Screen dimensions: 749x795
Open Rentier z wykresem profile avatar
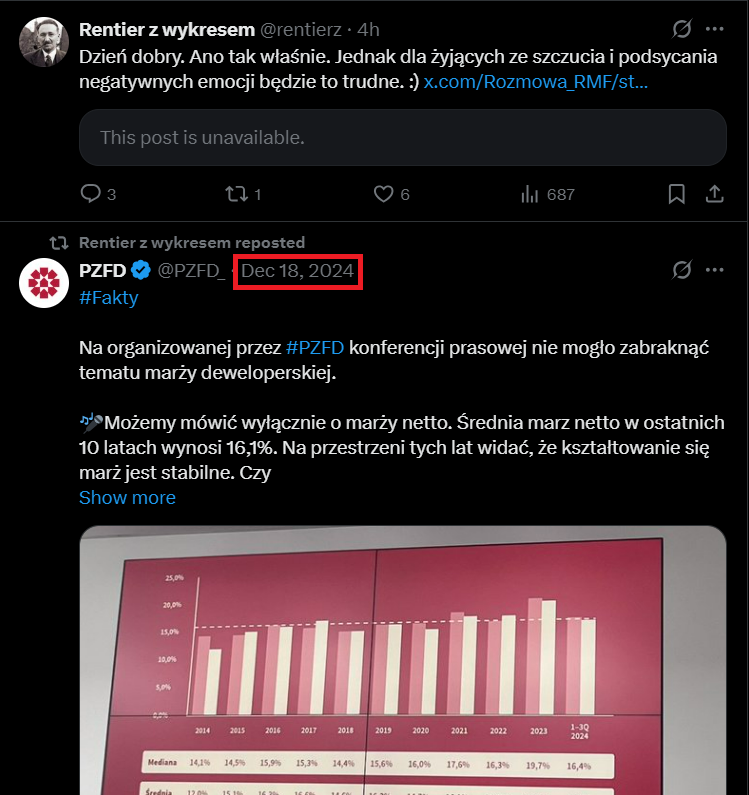tap(44, 42)
